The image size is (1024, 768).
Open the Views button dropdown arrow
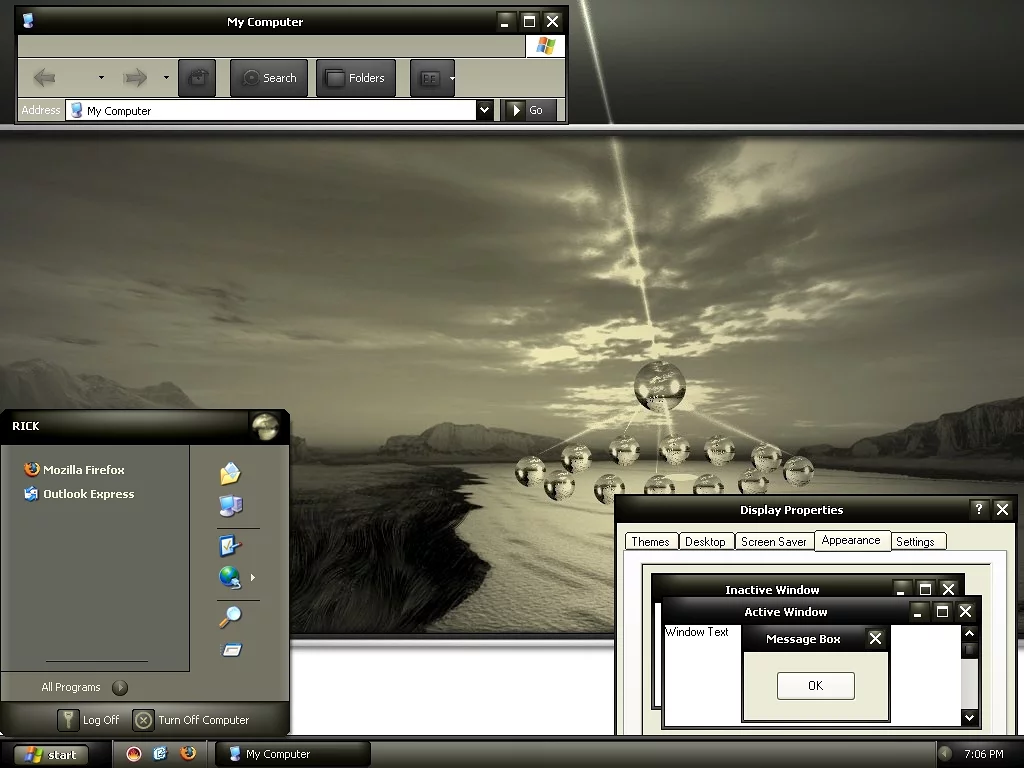(452, 78)
